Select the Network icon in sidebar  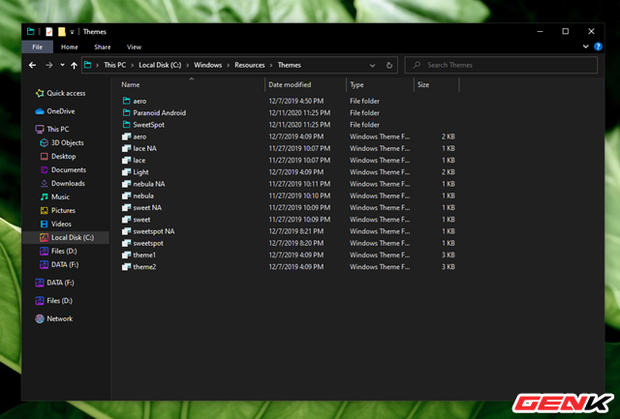[x=59, y=319]
